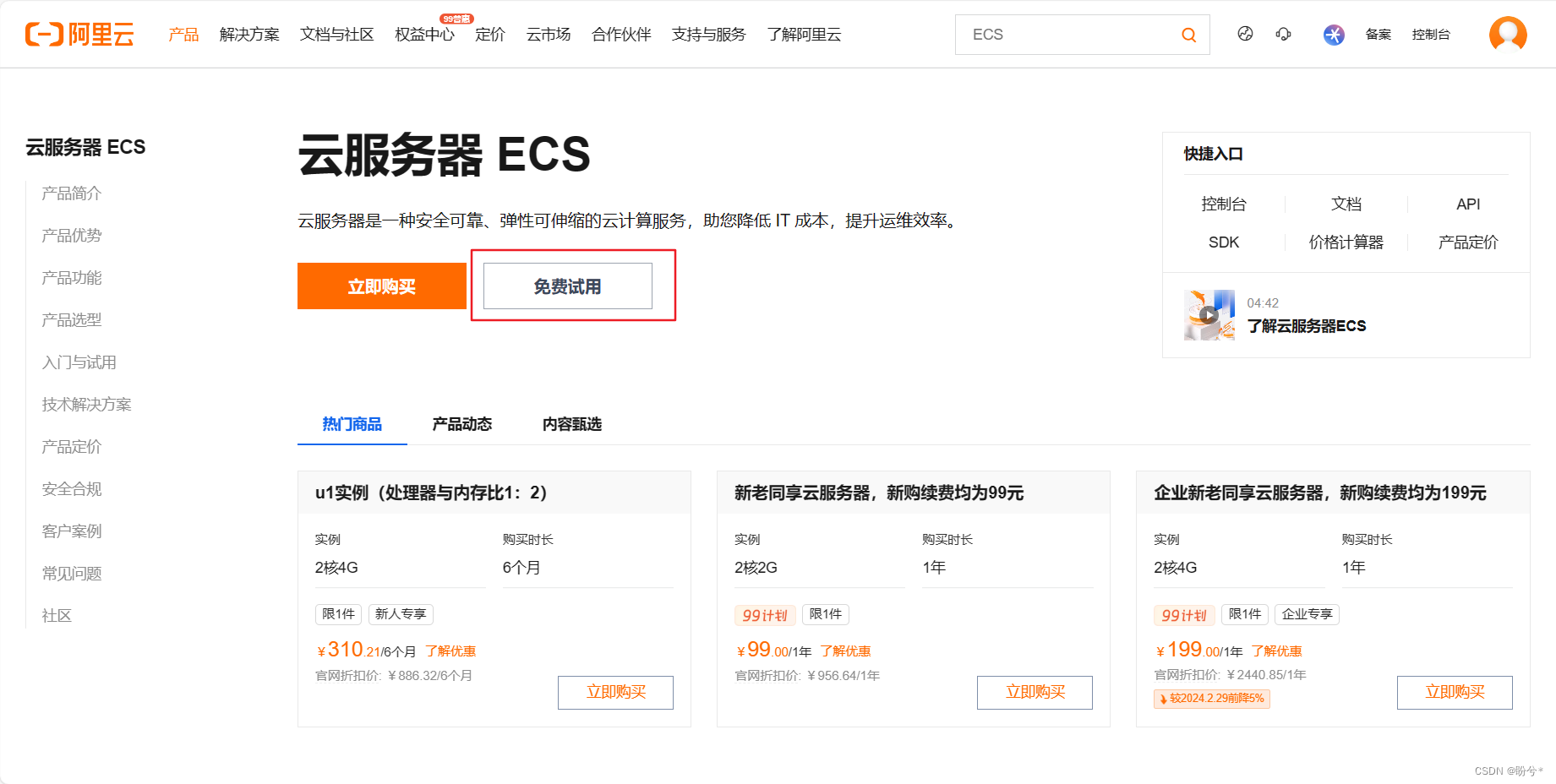
Task: Open the 定价 menu
Action: [490, 35]
